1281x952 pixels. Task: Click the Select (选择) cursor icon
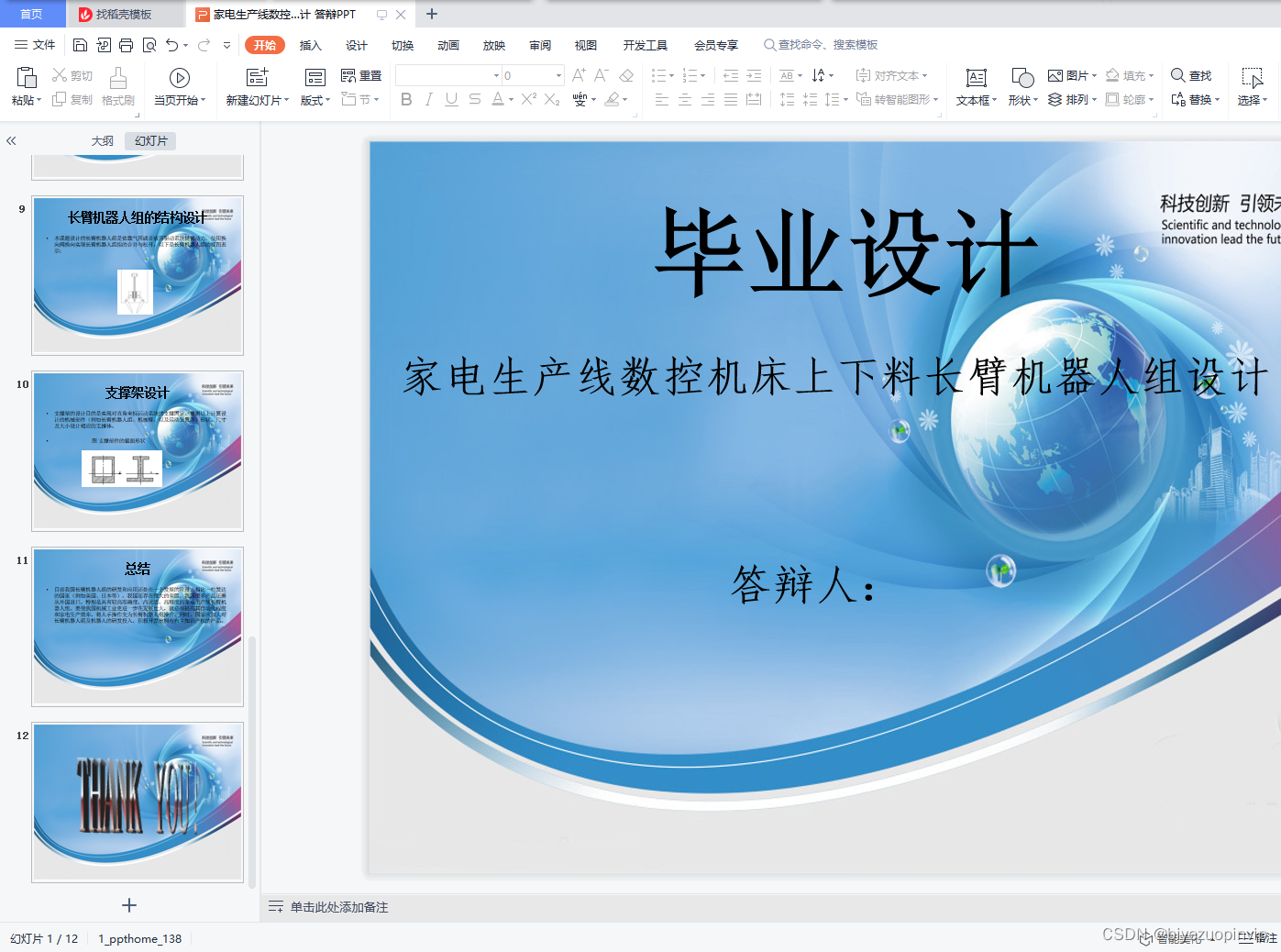(x=1253, y=78)
